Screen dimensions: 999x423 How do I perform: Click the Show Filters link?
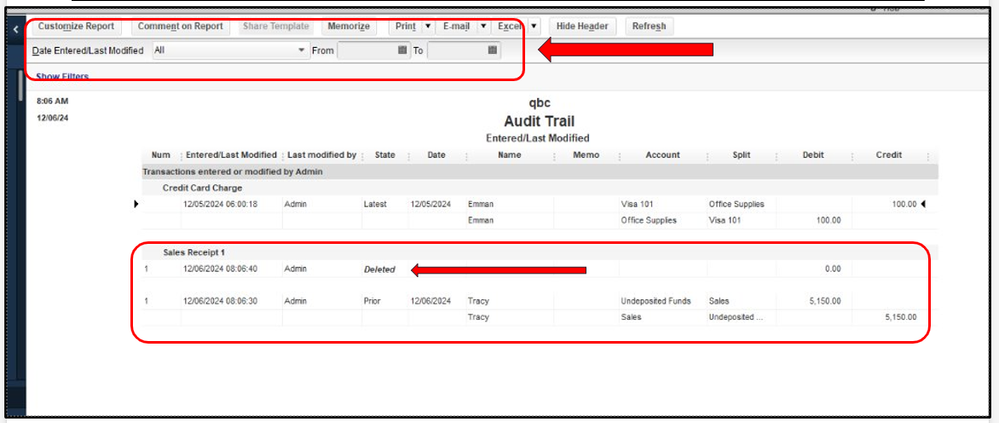pyautogui.click(x=62, y=76)
